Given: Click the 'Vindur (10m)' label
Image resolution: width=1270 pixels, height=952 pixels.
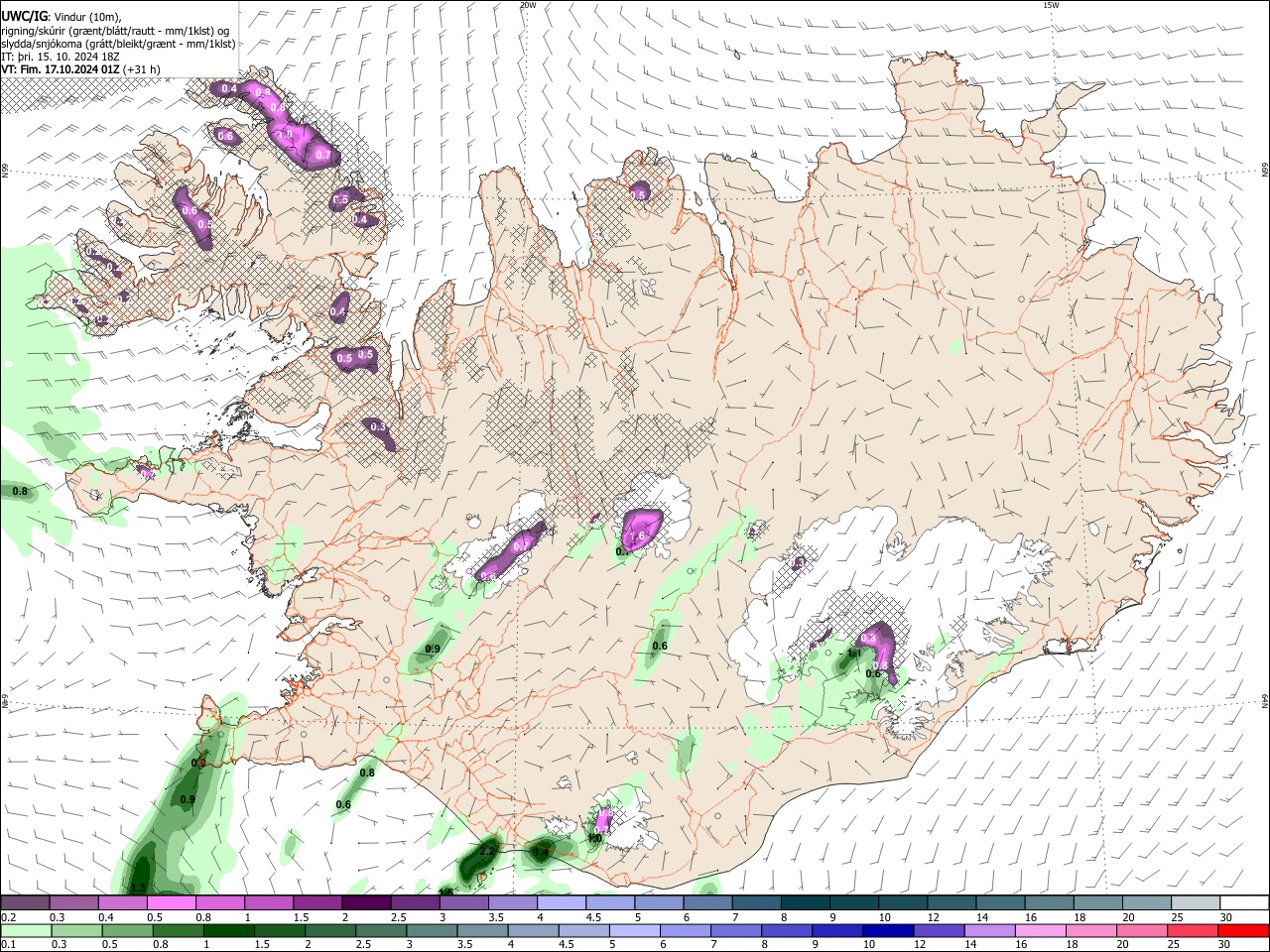Looking at the screenshot, I should point(86,17).
